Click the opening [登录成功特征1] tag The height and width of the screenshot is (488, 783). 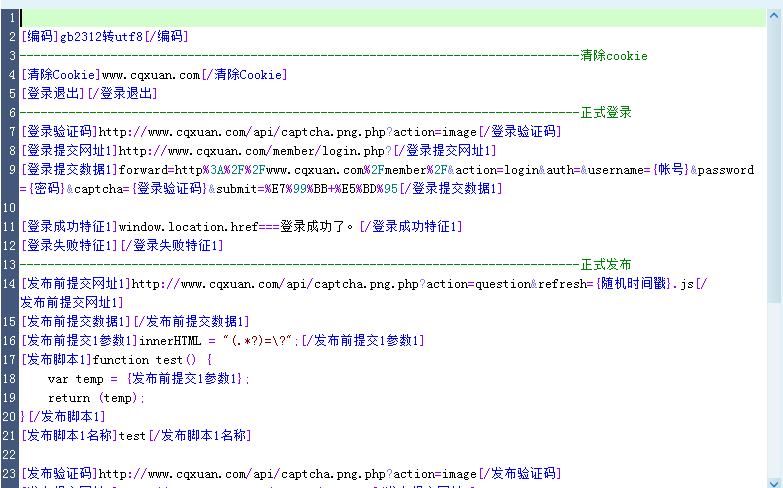(x=68, y=227)
